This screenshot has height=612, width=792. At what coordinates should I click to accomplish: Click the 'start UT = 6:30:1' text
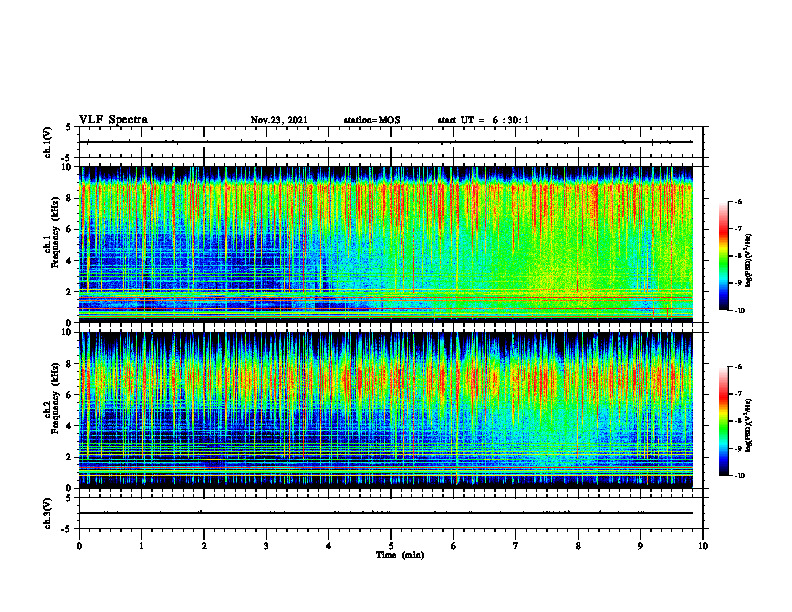[x=483, y=120]
